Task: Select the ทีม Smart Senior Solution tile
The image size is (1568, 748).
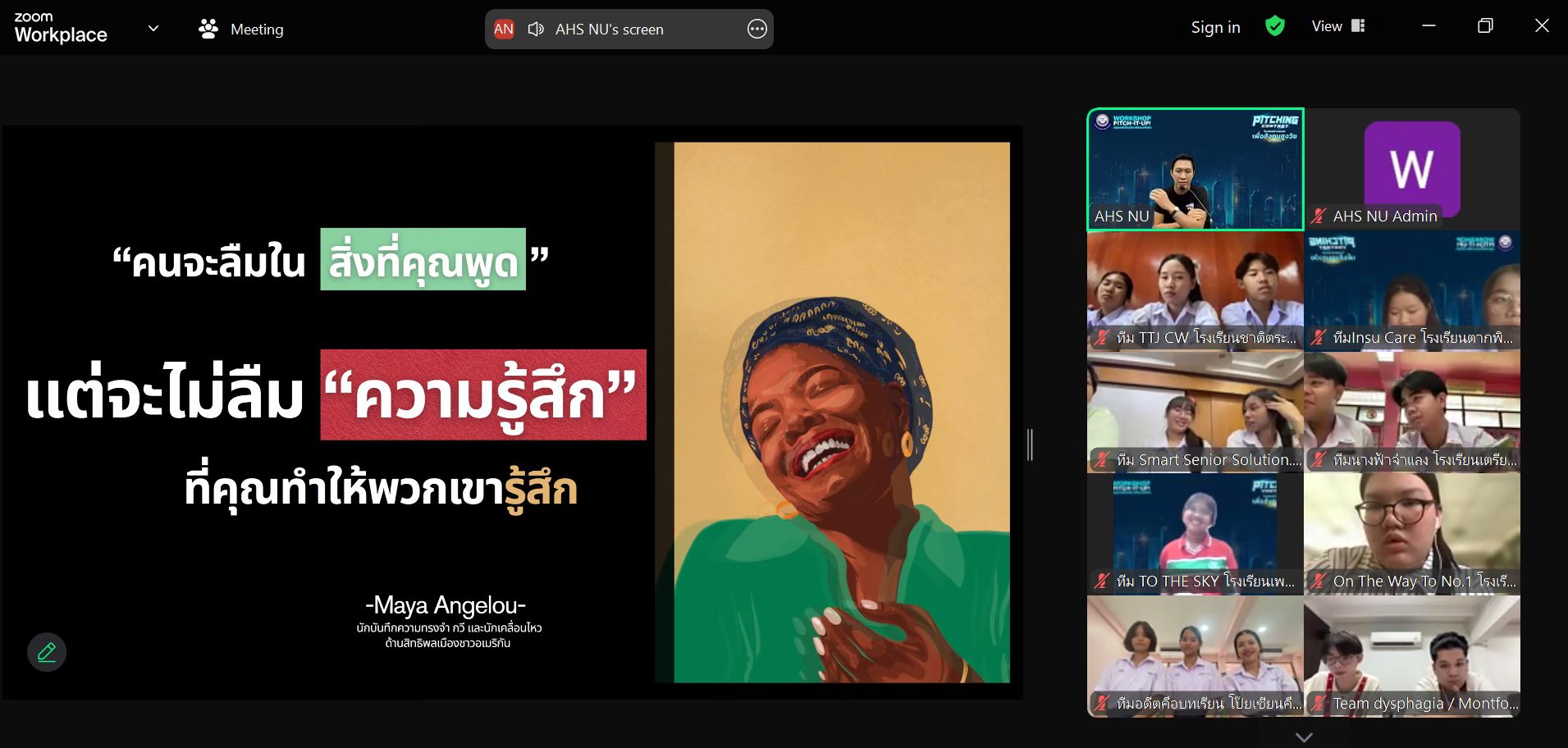Action: 1195,413
